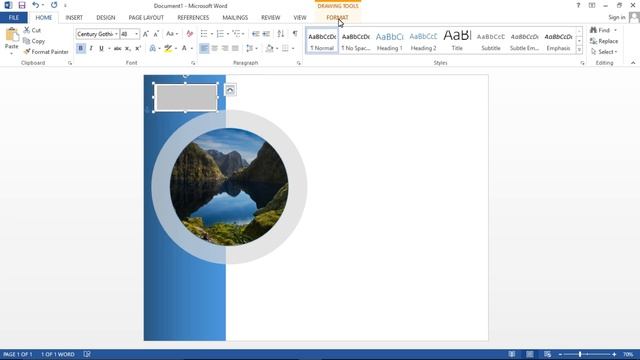The width and height of the screenshot is (640, 360).
Task: Open Layout Options button beside the shape
Action: point(230,90)
